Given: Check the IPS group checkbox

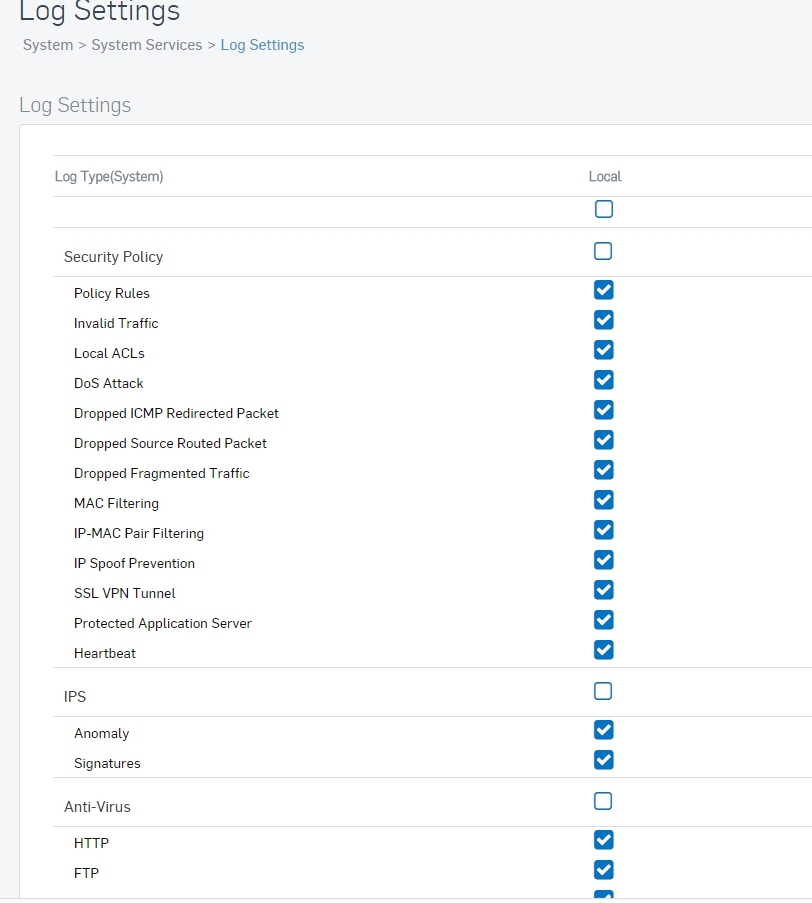Looking at the screenshot, I should [603, 691].
